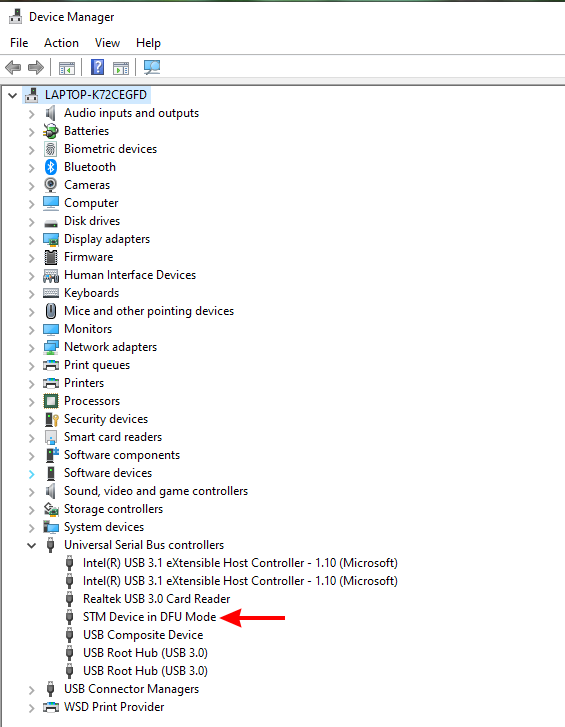Click the Processors chip icon
The height and width of the screenshot is (727, 565).
coord(51,401)
